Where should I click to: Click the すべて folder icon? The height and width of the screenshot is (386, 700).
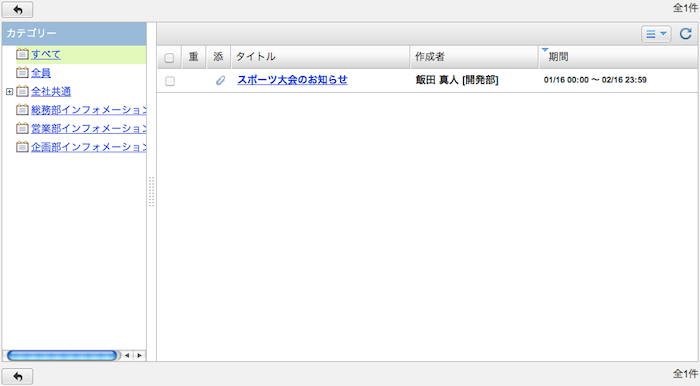tap(22, 54)
